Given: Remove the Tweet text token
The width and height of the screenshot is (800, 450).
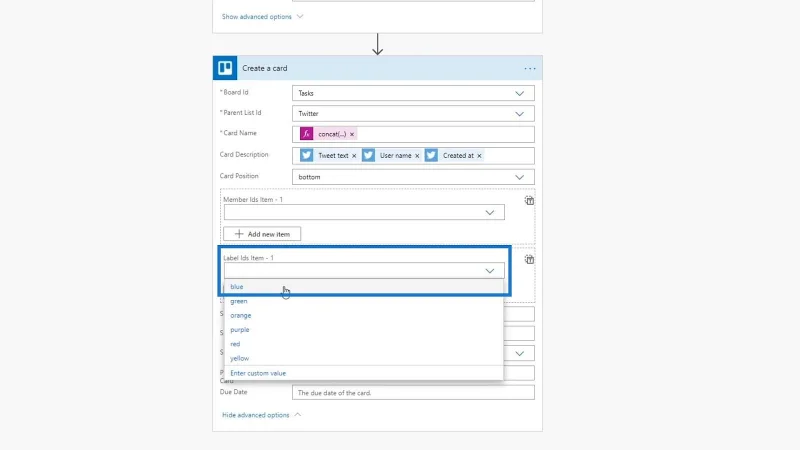Looking at the screenshot, I should tap(354, 156).
